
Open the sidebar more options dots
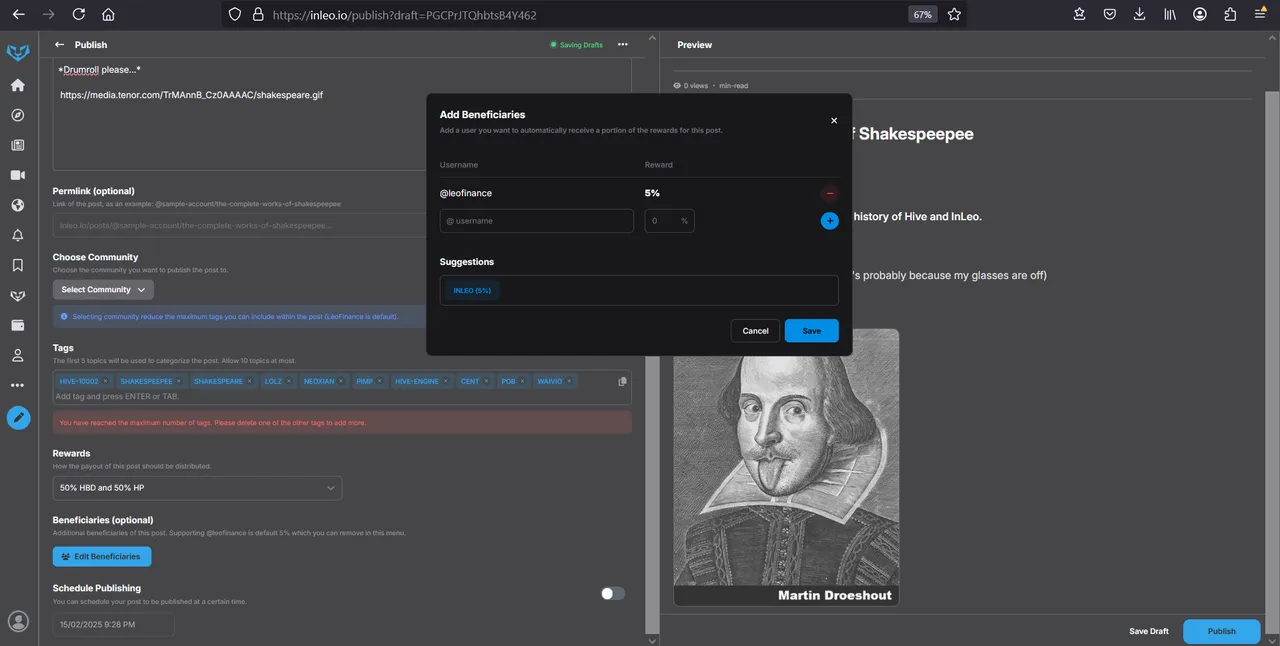(x=18, y=385)
